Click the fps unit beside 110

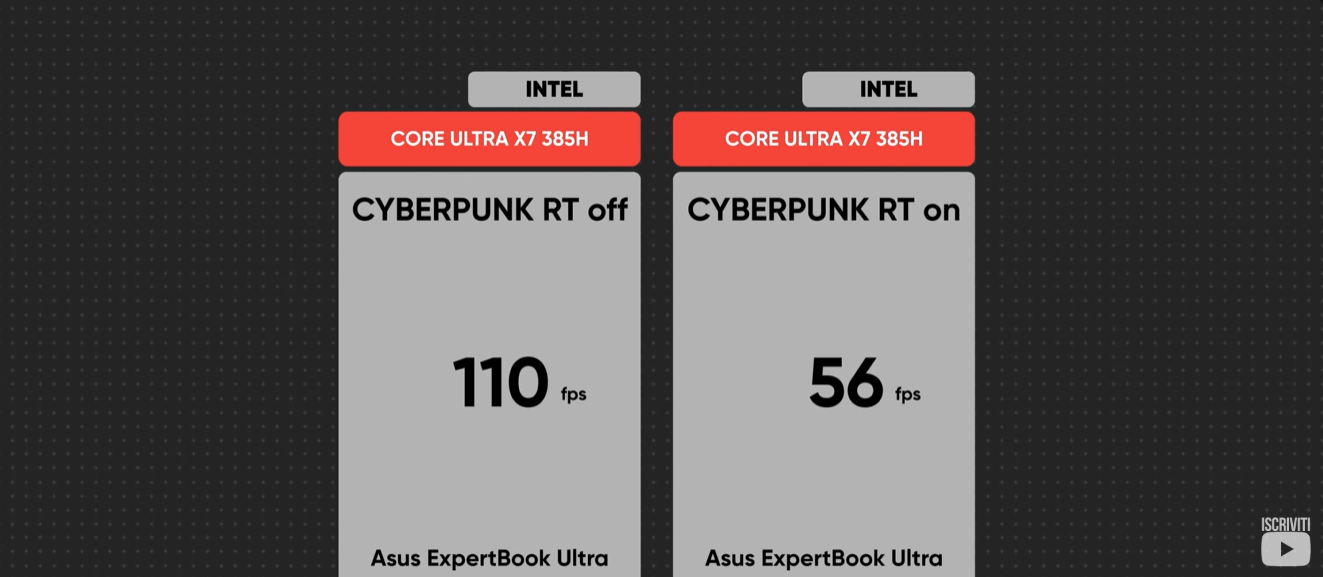[x=574, y=394]
